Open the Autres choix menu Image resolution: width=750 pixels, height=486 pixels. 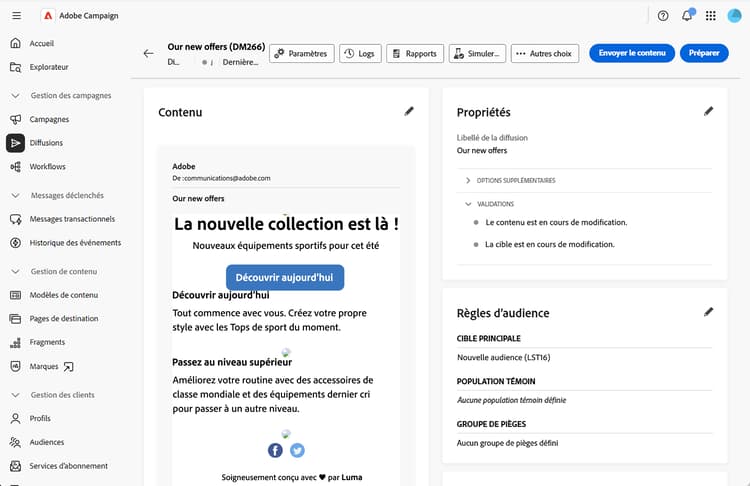(545, 54)
